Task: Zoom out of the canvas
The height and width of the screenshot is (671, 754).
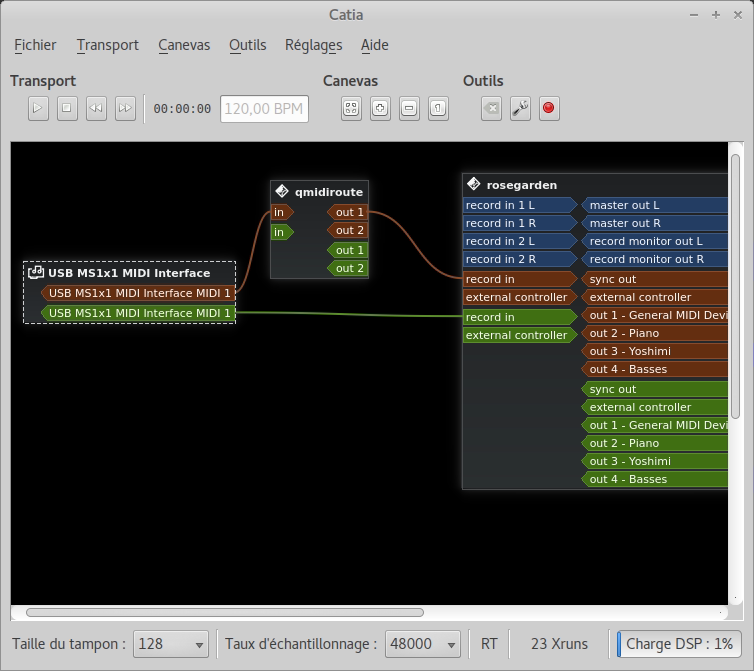Action: coord(409,108)
